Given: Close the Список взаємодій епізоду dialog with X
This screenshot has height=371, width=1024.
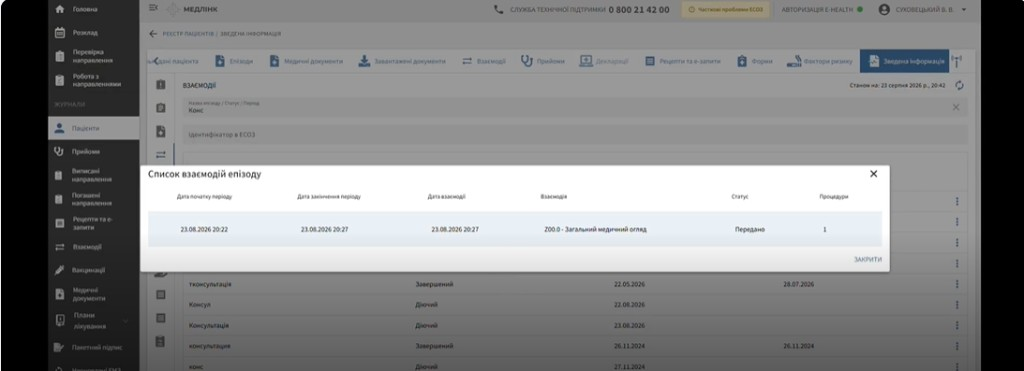Looking at the screenshot, I should coord(874,174).
